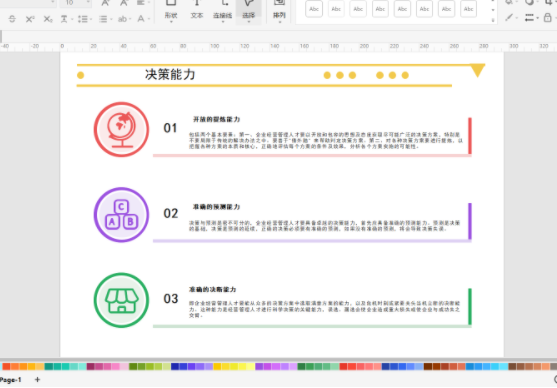
Task: Apply subscript formatting
Action: 48,19
